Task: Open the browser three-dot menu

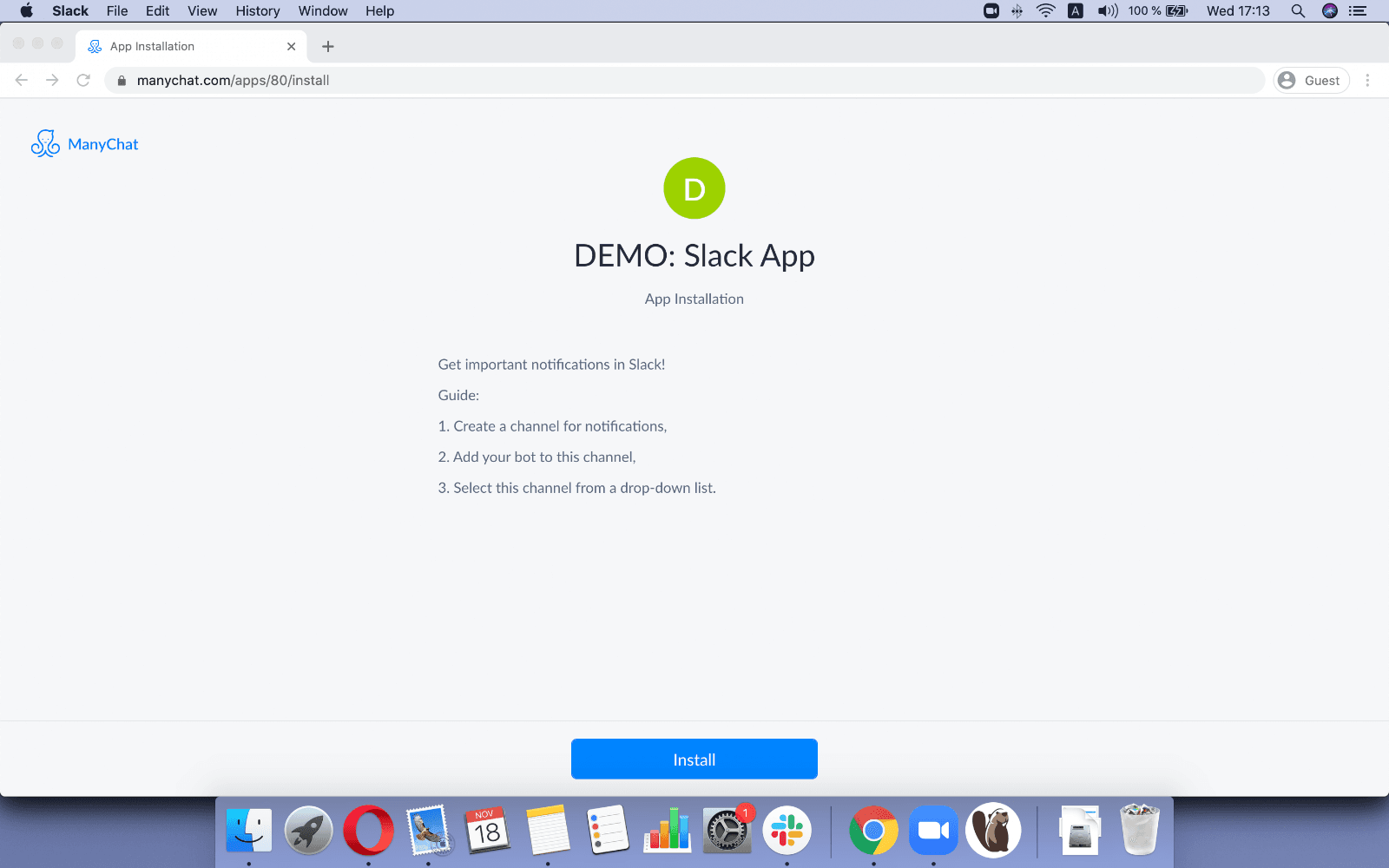Action: point(1367,81)
